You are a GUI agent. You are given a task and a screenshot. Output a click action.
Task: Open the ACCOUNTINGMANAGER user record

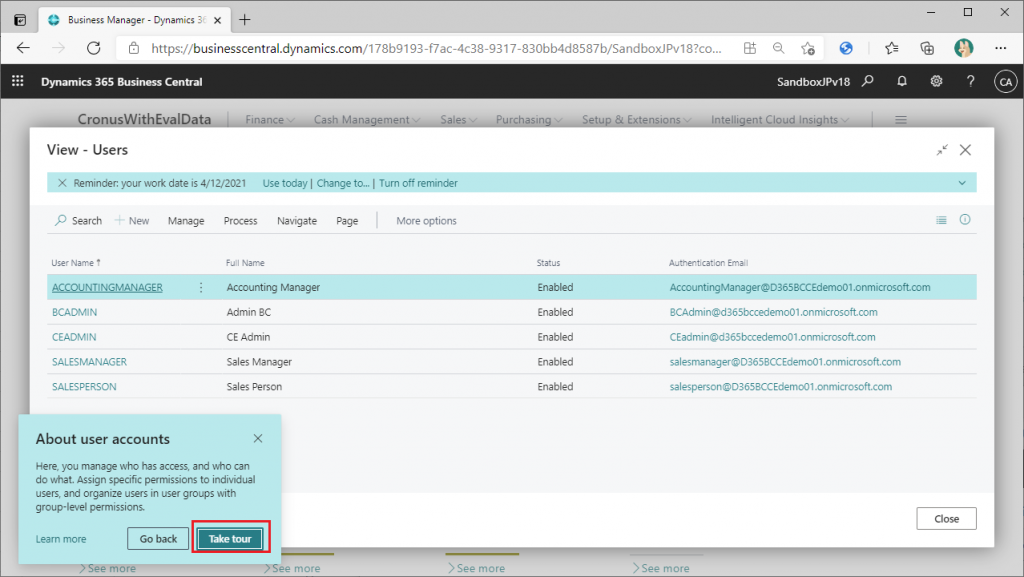coord(107,287)
